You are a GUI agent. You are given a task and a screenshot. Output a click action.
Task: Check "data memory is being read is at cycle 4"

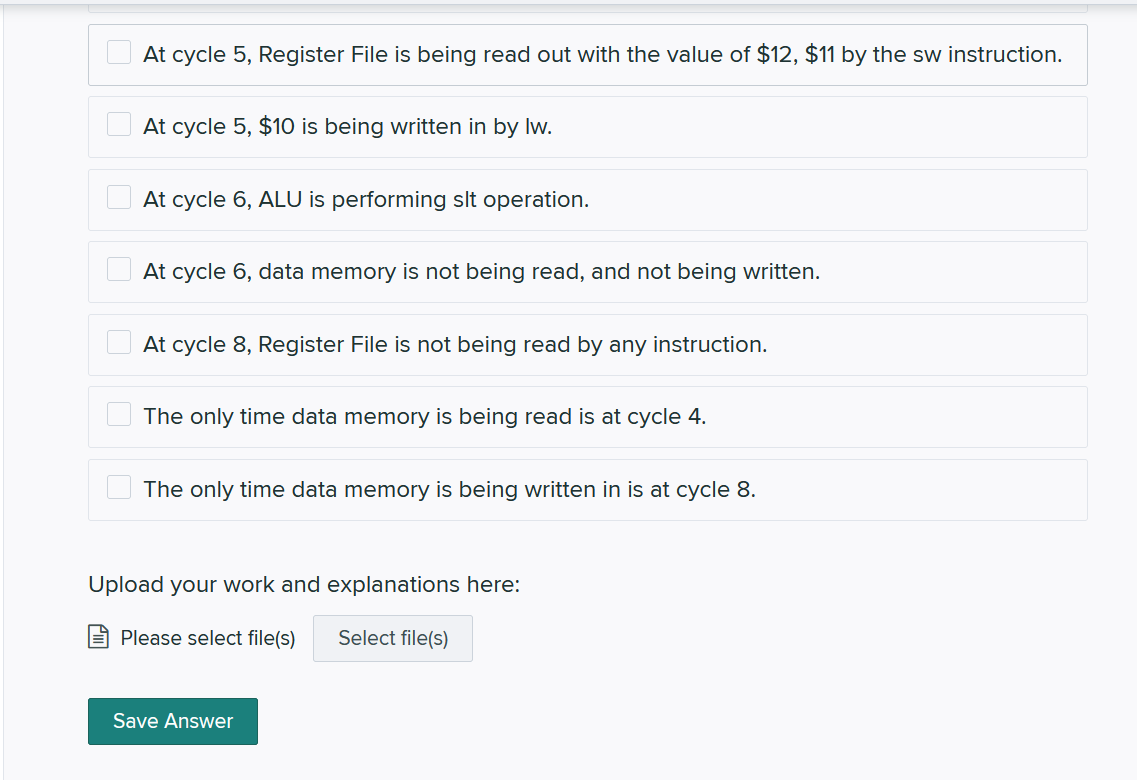pos(119,414)
